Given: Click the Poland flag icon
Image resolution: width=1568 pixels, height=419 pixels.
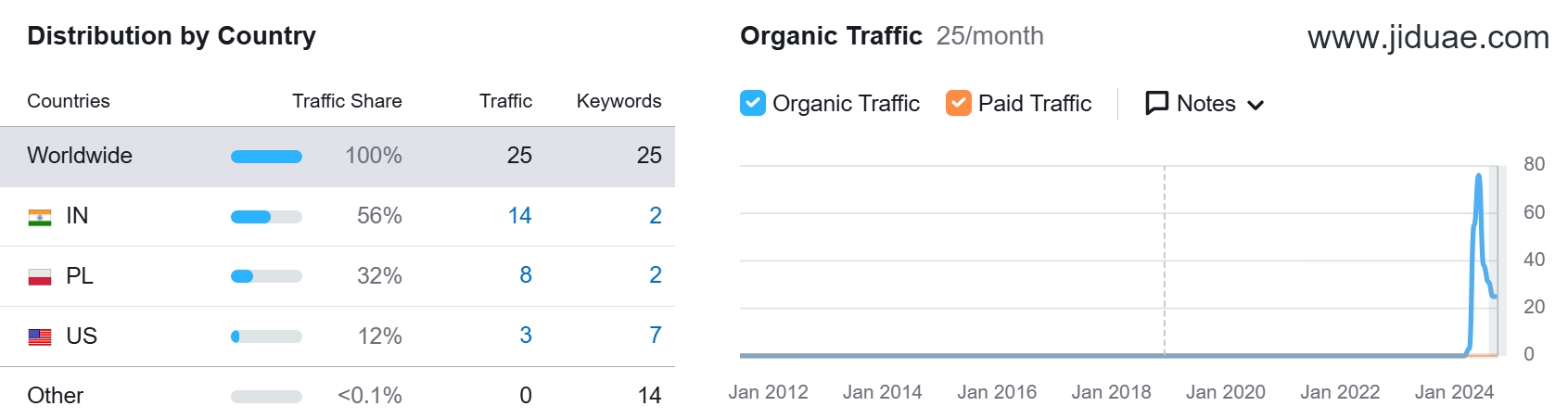Looking at the screenshot, I should [40, 277].
